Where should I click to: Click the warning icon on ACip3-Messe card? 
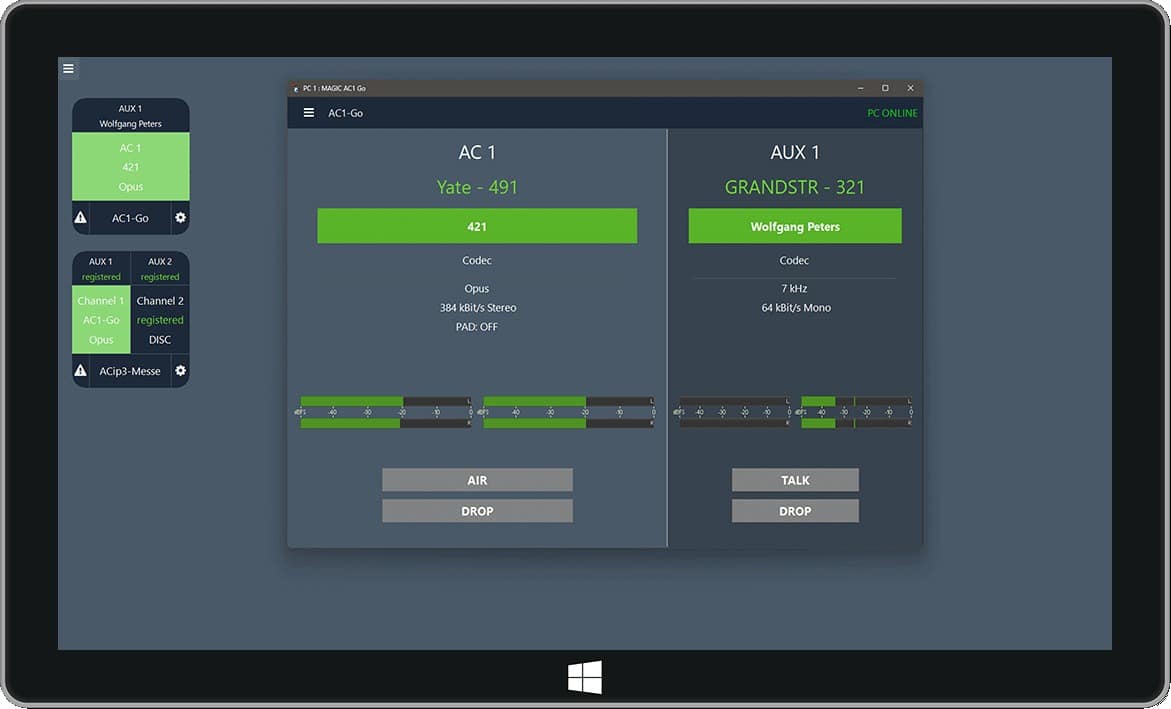point(81,371)
